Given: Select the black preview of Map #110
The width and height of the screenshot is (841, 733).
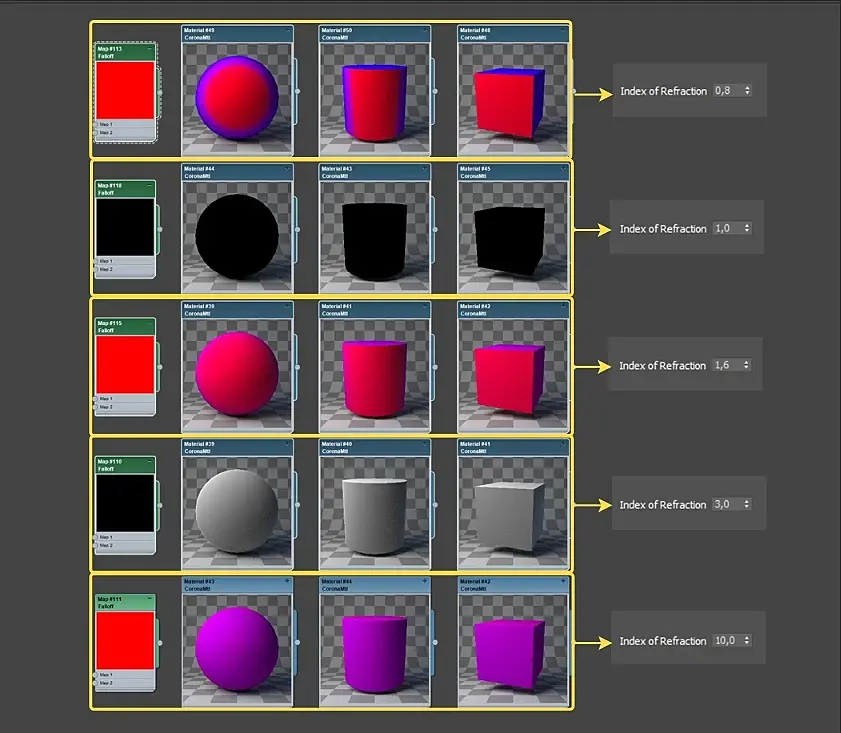Looking at the screenshot, I should pos(125,503).
